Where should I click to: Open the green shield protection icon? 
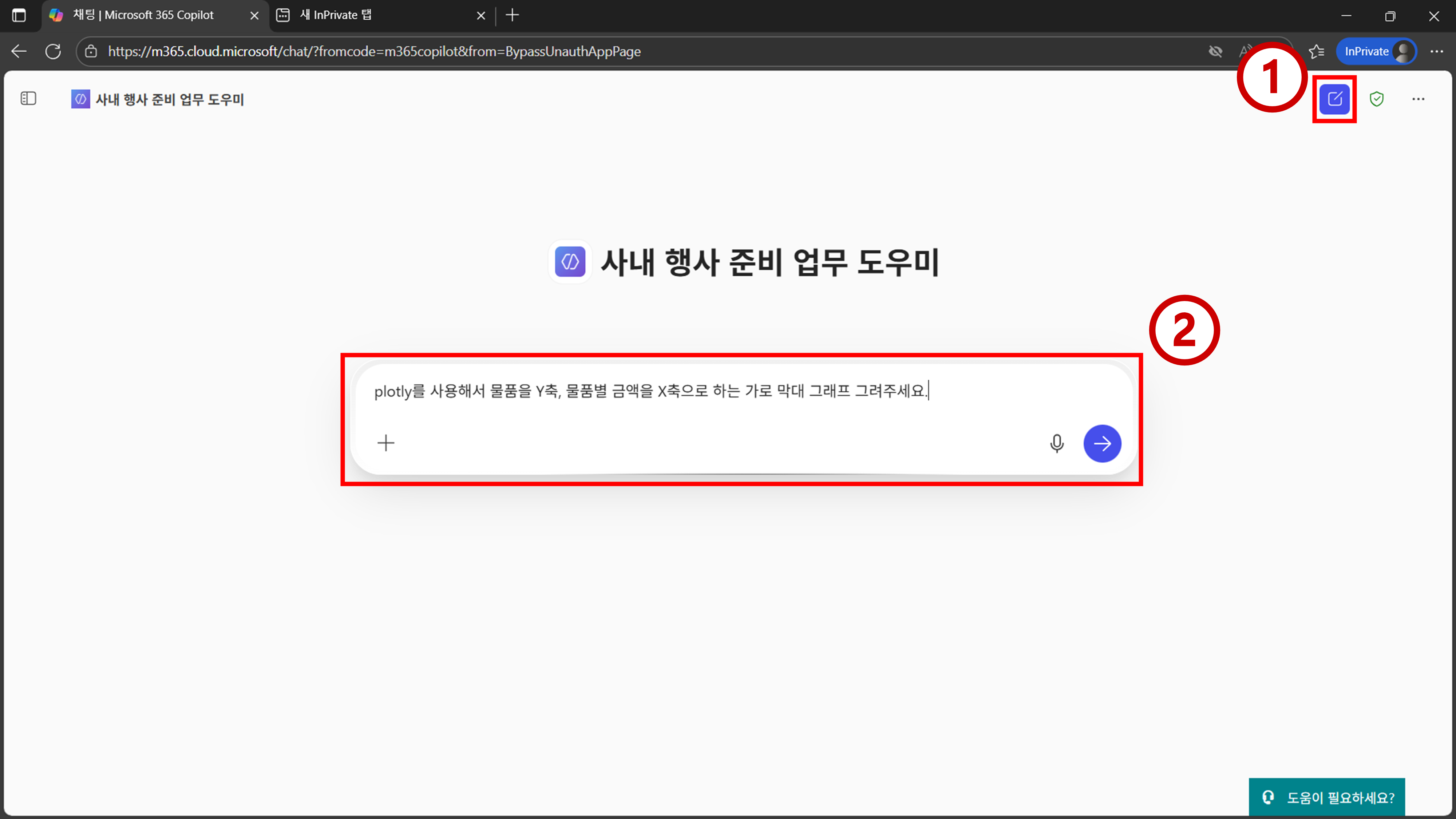click(x=1376, y=99)
